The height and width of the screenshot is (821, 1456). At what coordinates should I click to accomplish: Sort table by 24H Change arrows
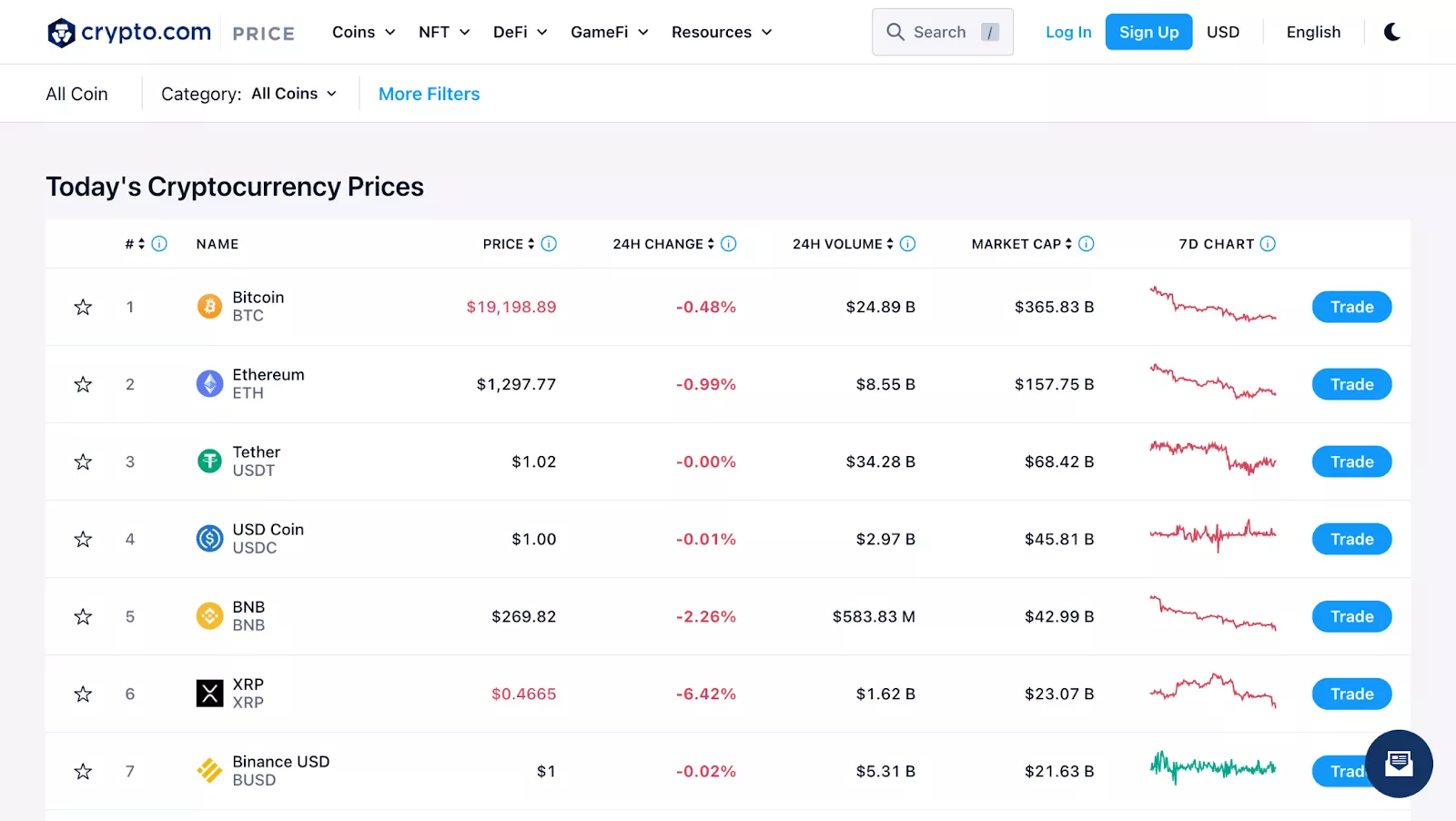(x=711, y=244)
